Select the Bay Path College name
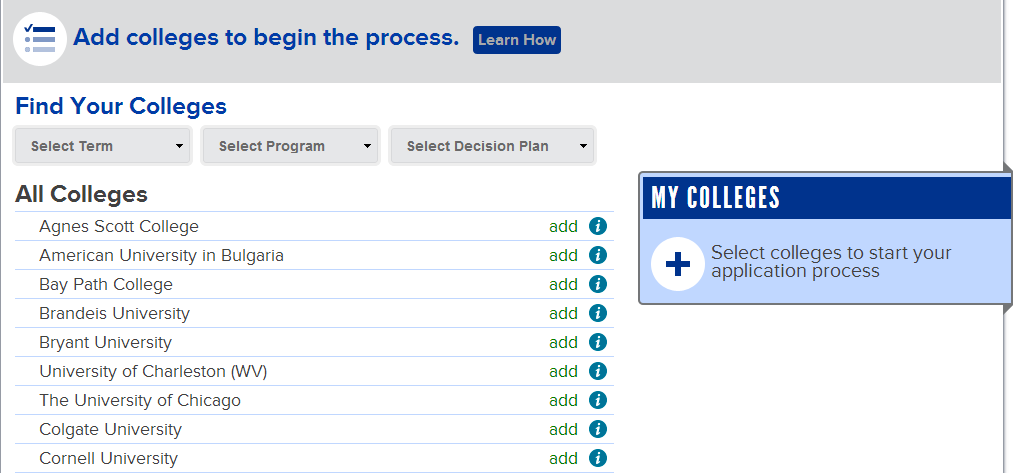Viewport: 1013px width, 473px height. point(106,285)
